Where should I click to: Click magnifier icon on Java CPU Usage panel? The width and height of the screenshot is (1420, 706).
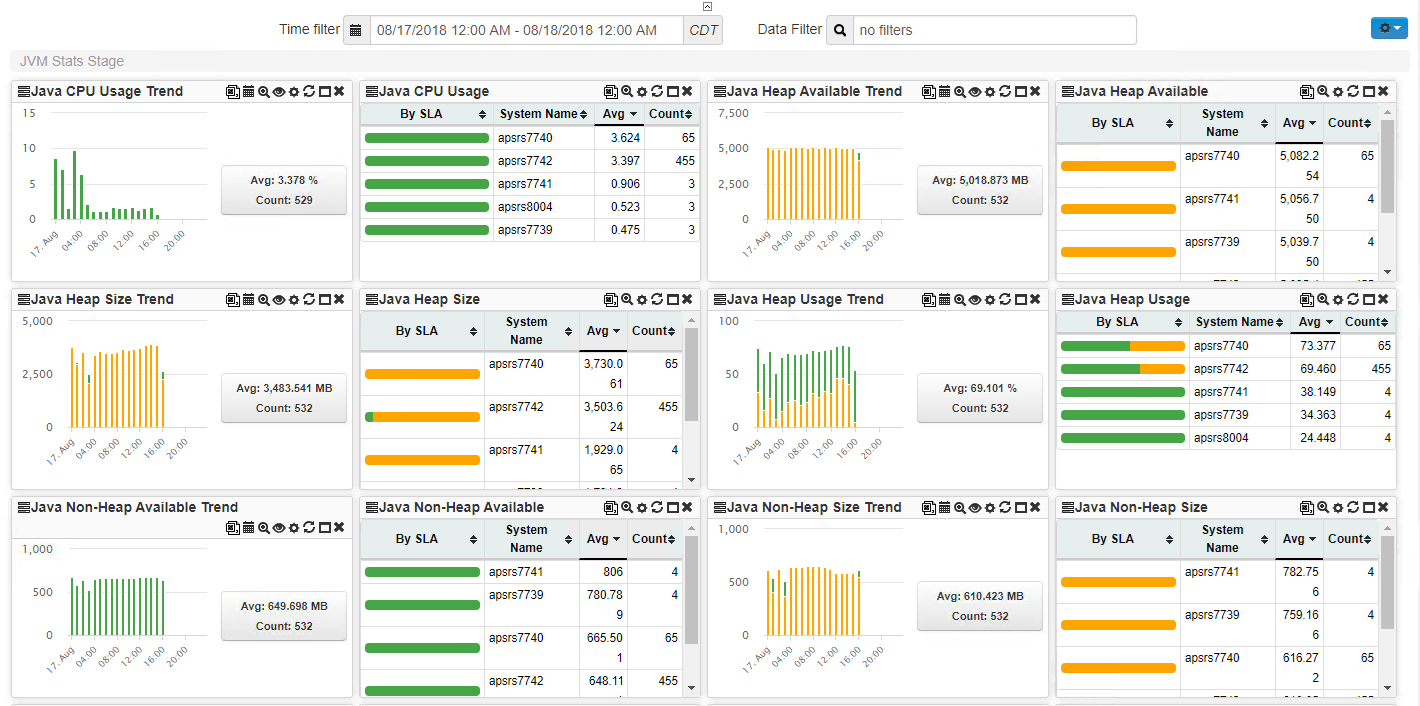[627, 91]
